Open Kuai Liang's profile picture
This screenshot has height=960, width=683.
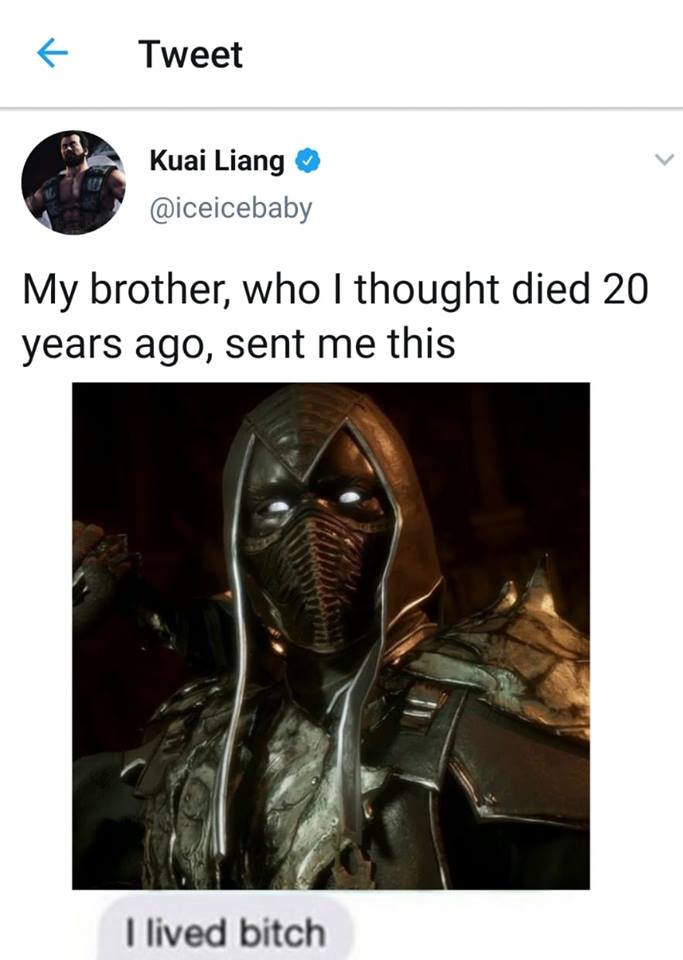(x=73, y=182)
